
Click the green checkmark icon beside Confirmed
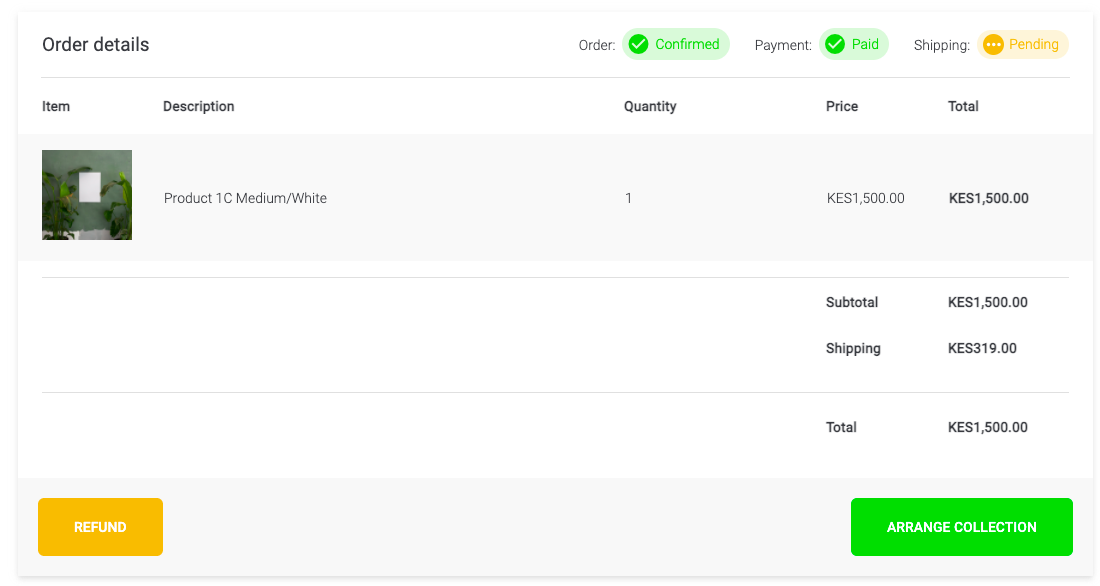coord(638,44)
